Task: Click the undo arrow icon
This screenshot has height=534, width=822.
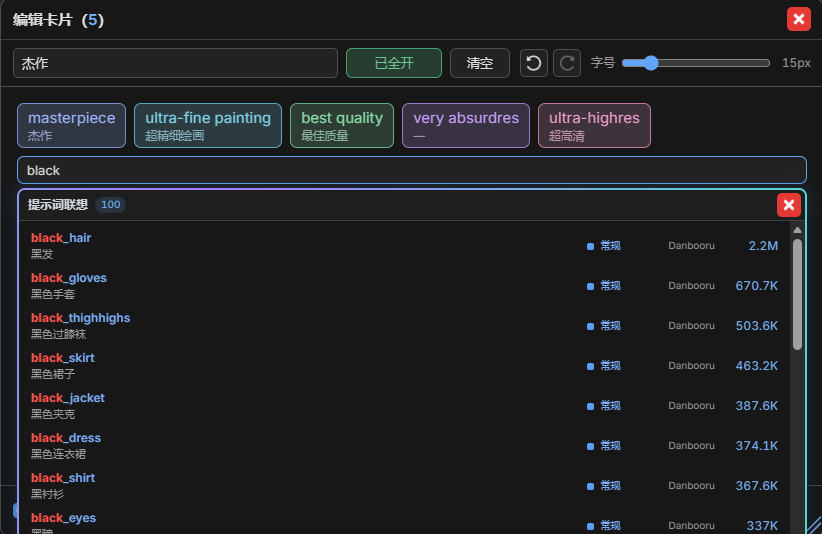Action: [x=534, y=63]
